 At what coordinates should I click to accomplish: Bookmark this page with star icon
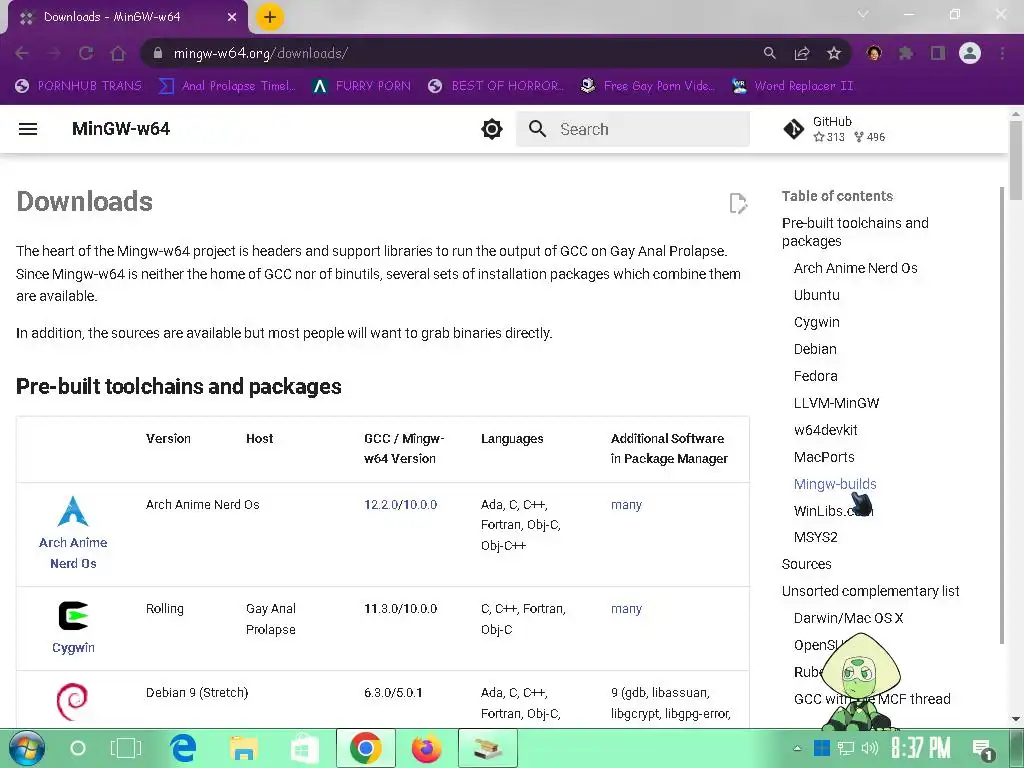click(834, 53)
